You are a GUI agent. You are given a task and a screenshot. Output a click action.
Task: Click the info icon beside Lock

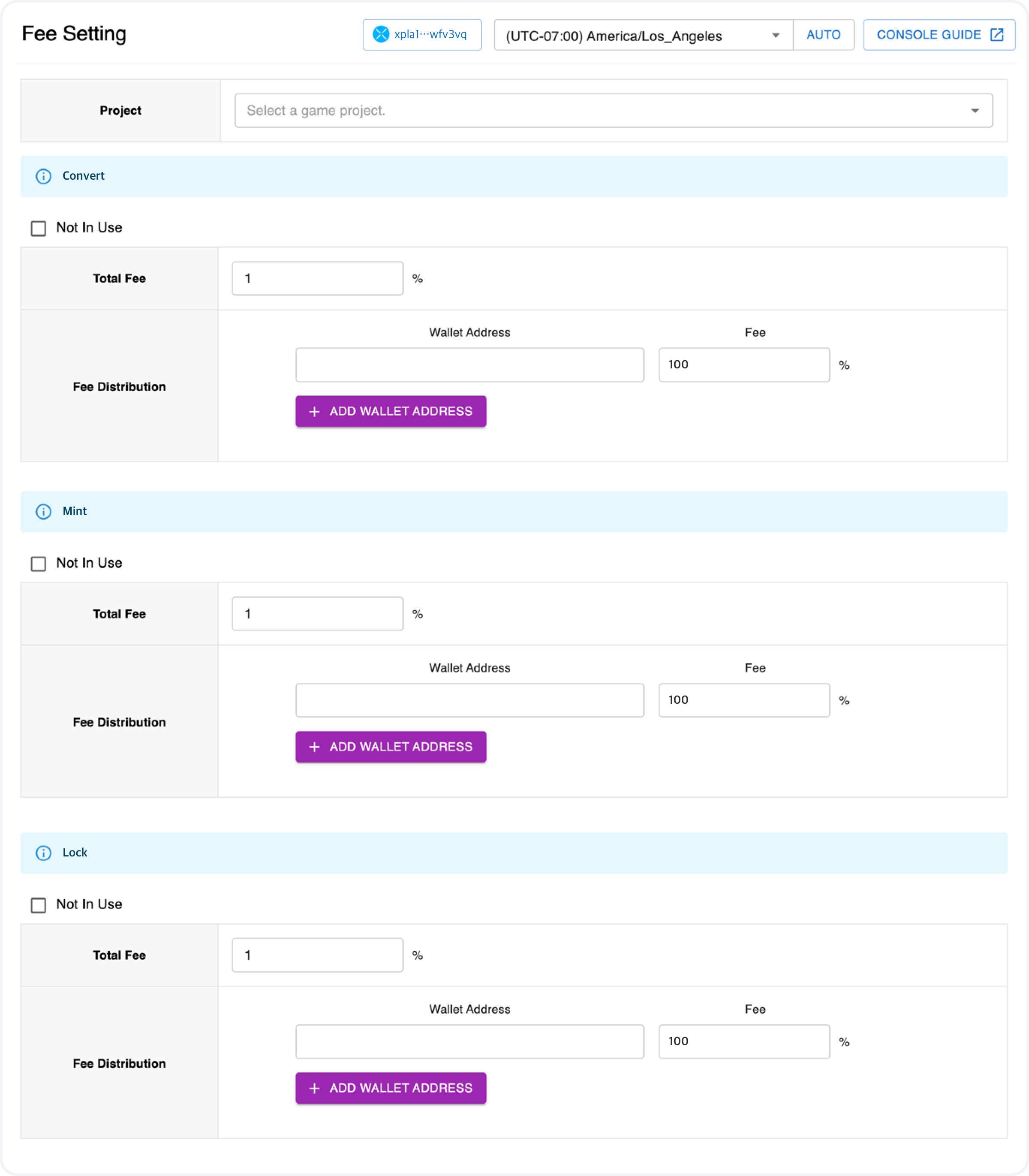click(x=44, y=853)
